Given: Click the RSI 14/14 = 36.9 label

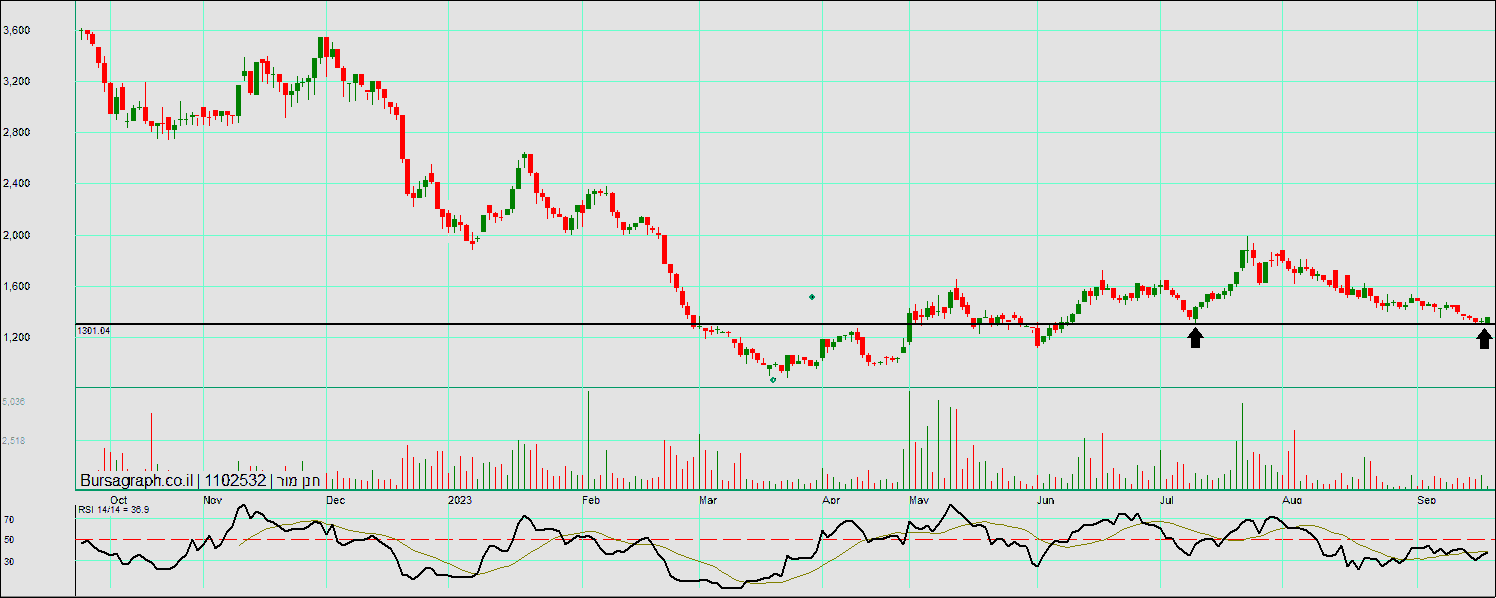Looking at the screenshot, I should pyautogui.click(x=113, y=510).
